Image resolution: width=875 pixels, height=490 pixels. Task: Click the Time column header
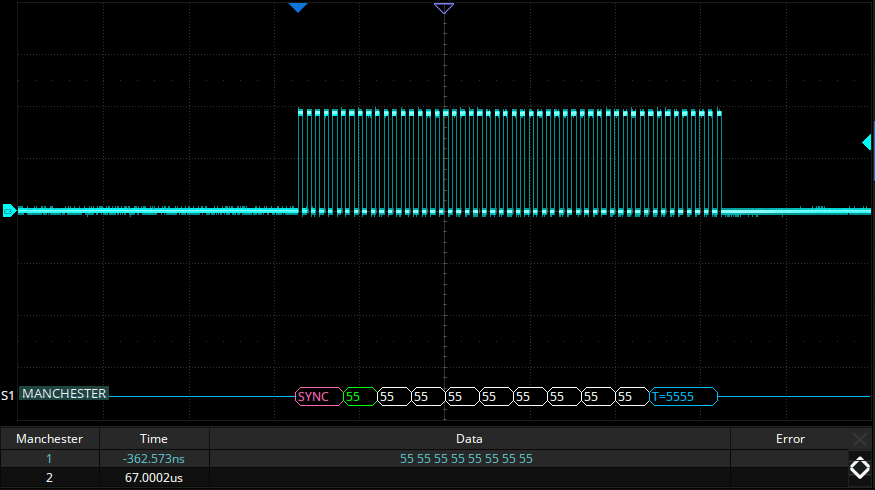click(x=154, y=439)
